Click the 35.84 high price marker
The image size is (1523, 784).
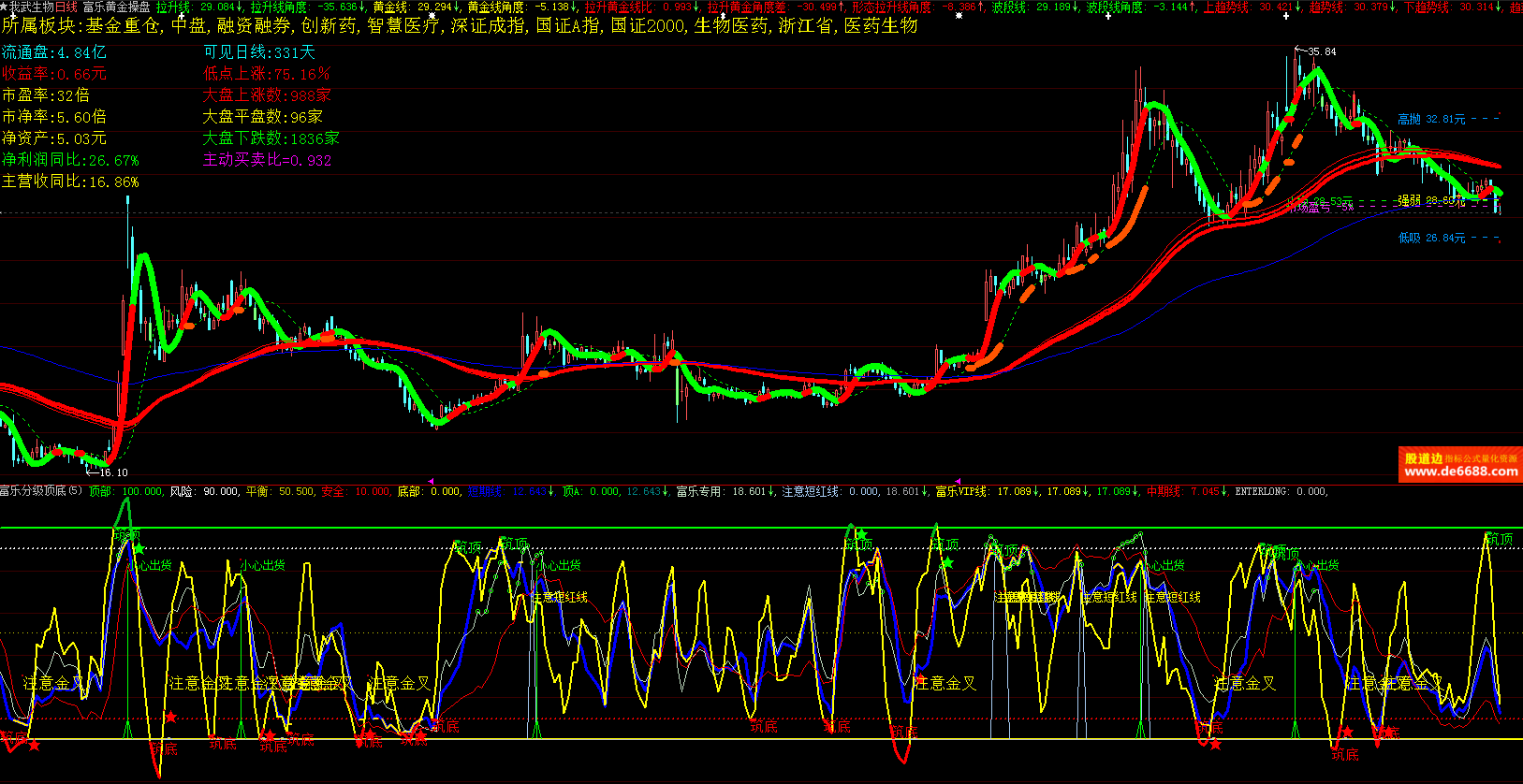coord(1321,51)
